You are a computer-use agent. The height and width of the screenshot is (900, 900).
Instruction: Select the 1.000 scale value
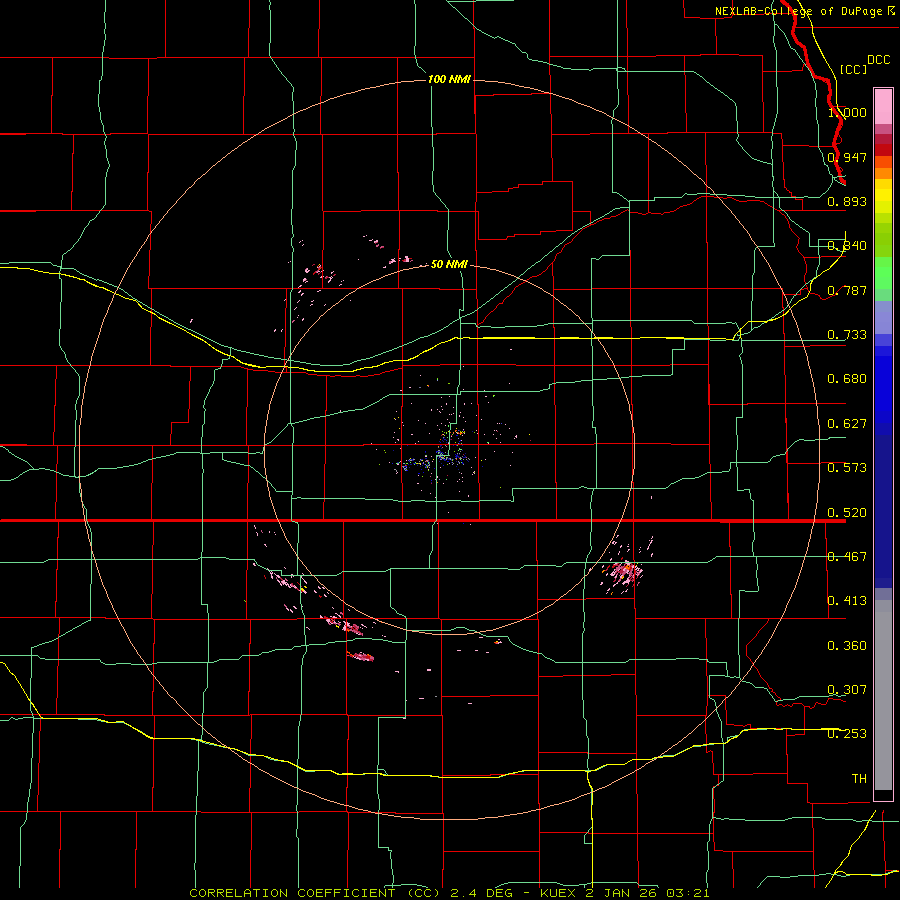tap(847, 112)
